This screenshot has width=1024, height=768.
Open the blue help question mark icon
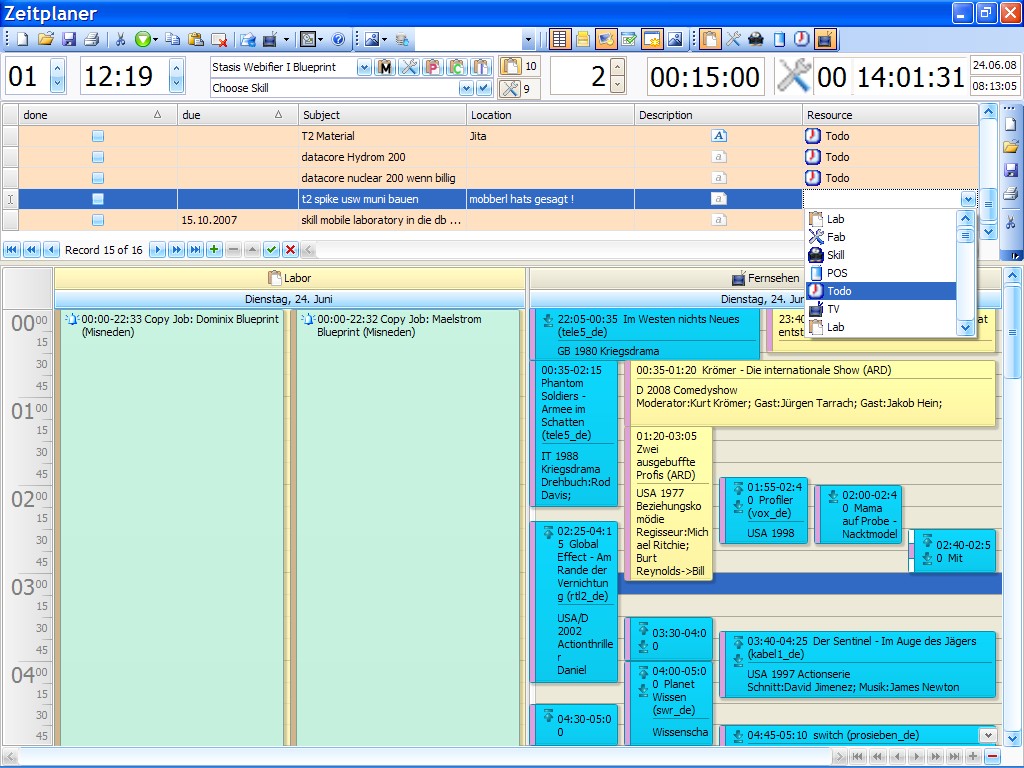[x=338, y=40]
